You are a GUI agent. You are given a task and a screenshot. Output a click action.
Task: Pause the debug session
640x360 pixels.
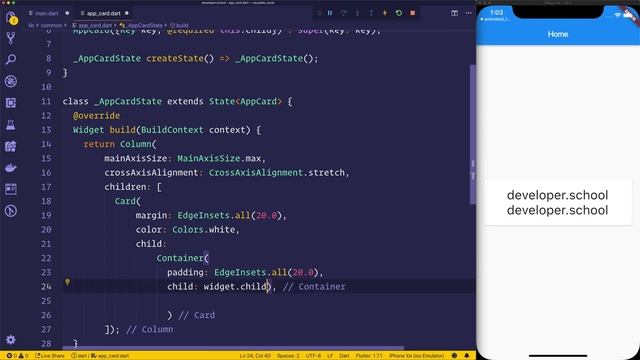click(x=330, y=13)
